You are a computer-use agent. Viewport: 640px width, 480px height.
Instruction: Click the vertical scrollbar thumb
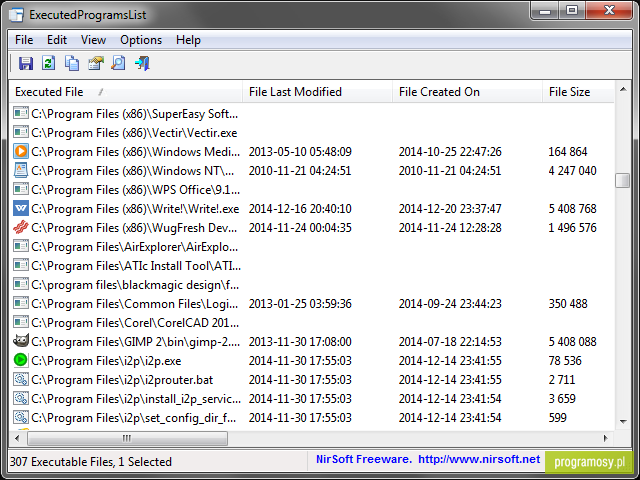[623, 180]
